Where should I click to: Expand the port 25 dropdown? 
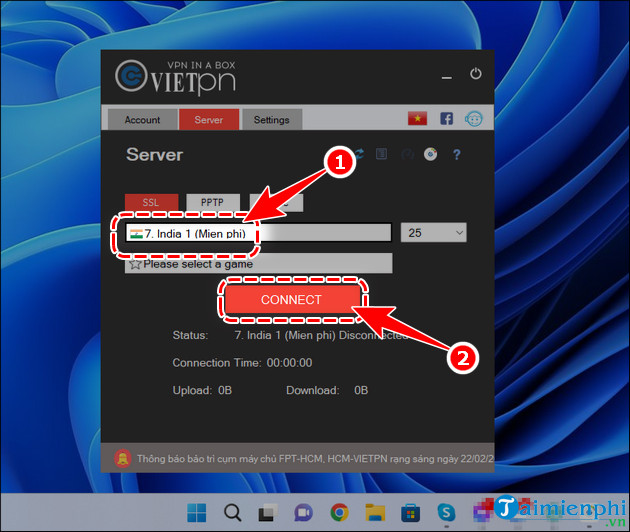coord(434,233)
